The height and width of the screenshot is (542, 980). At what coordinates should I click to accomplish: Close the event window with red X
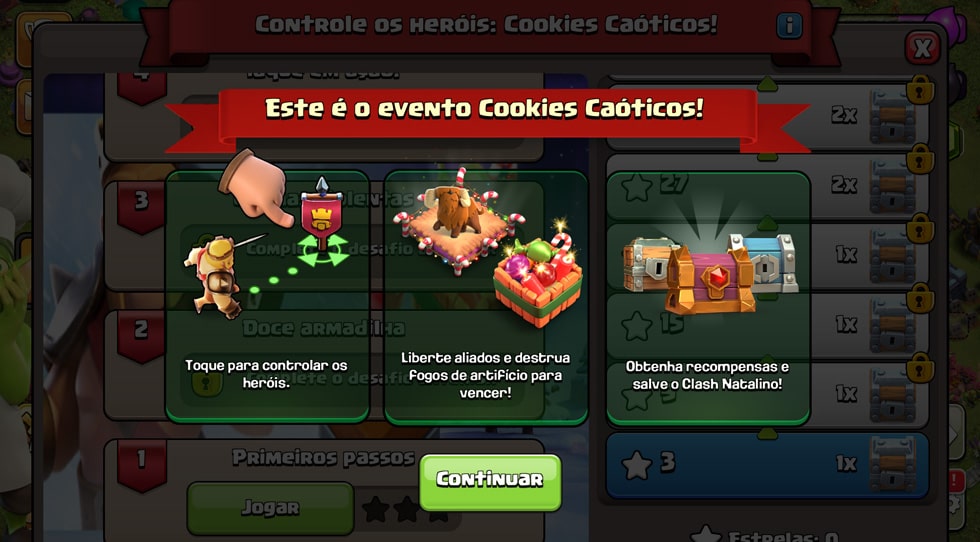coord(922,48)
